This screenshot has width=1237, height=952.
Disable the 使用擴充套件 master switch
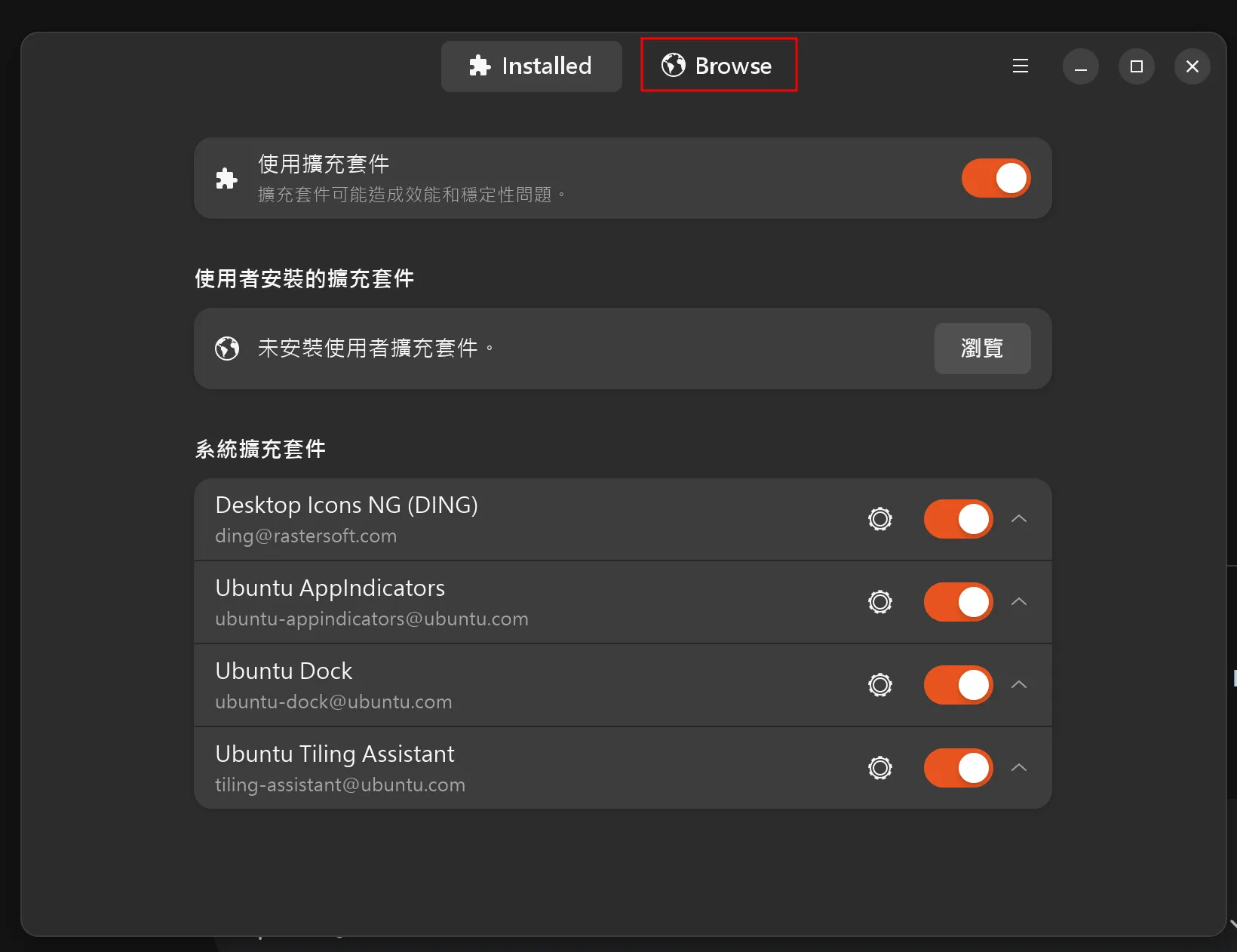[x=995, y=179]
